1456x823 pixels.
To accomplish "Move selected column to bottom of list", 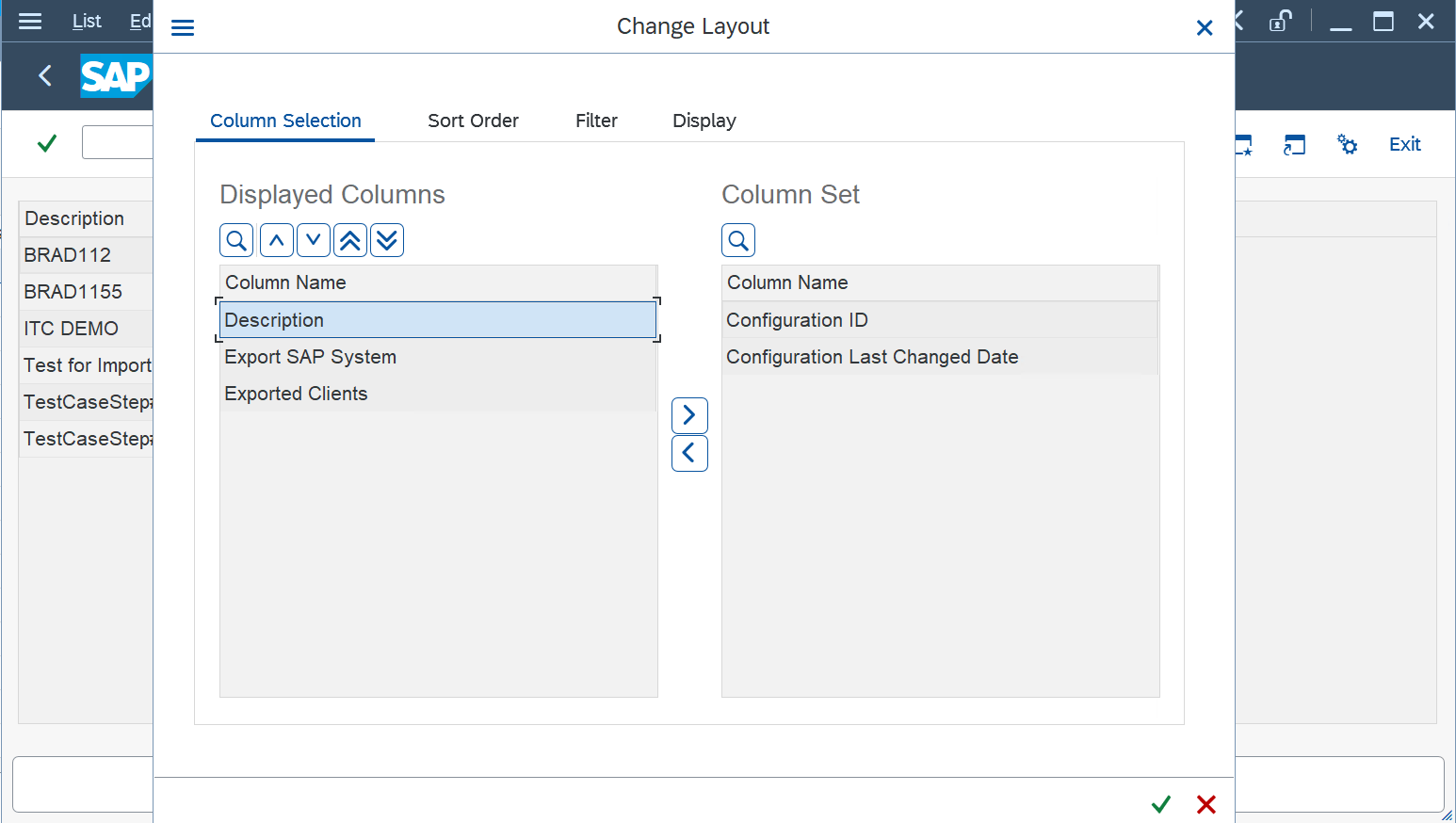I will coord(387,240).
